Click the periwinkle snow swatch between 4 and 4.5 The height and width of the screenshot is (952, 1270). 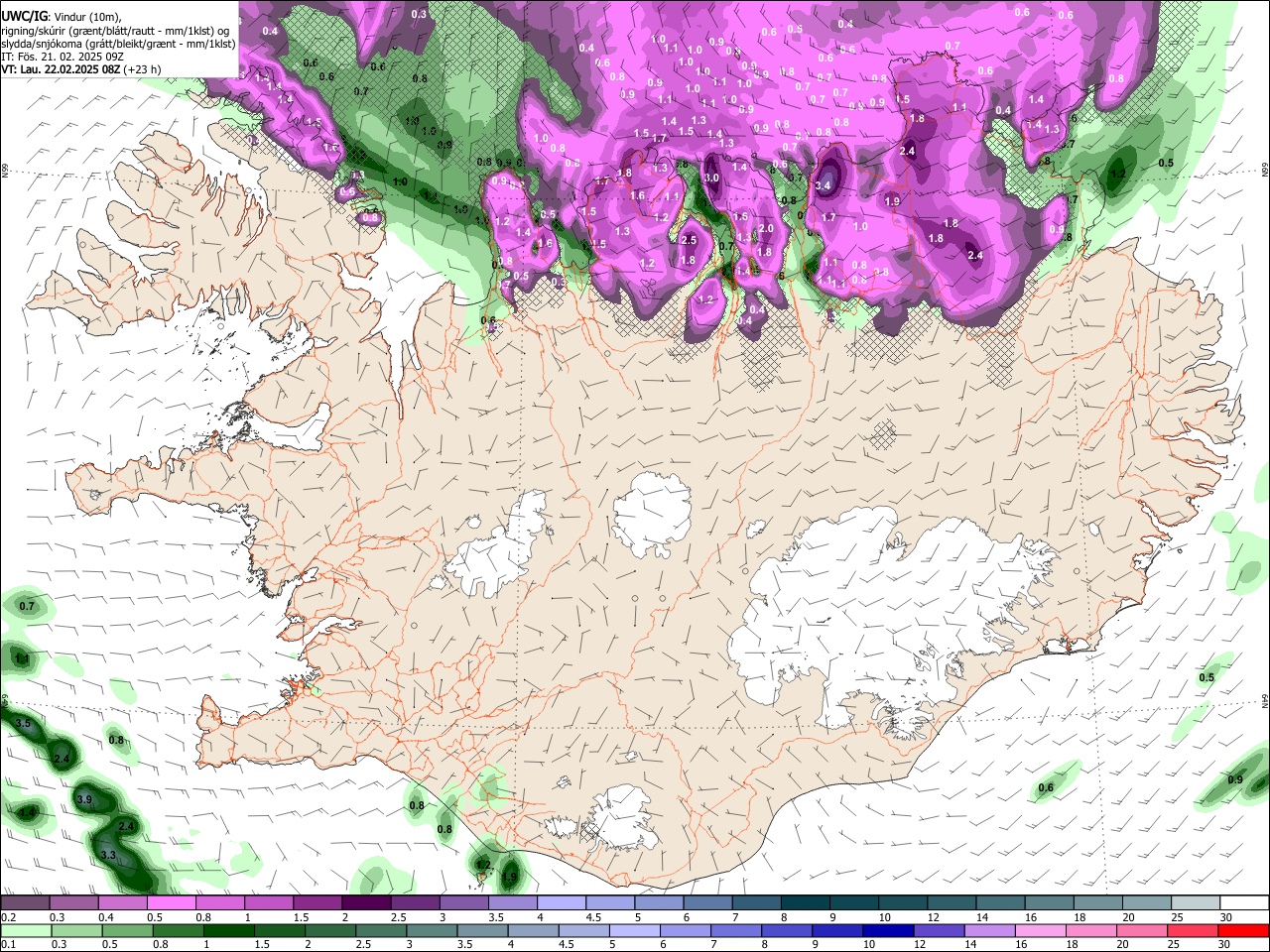point(561,903)
